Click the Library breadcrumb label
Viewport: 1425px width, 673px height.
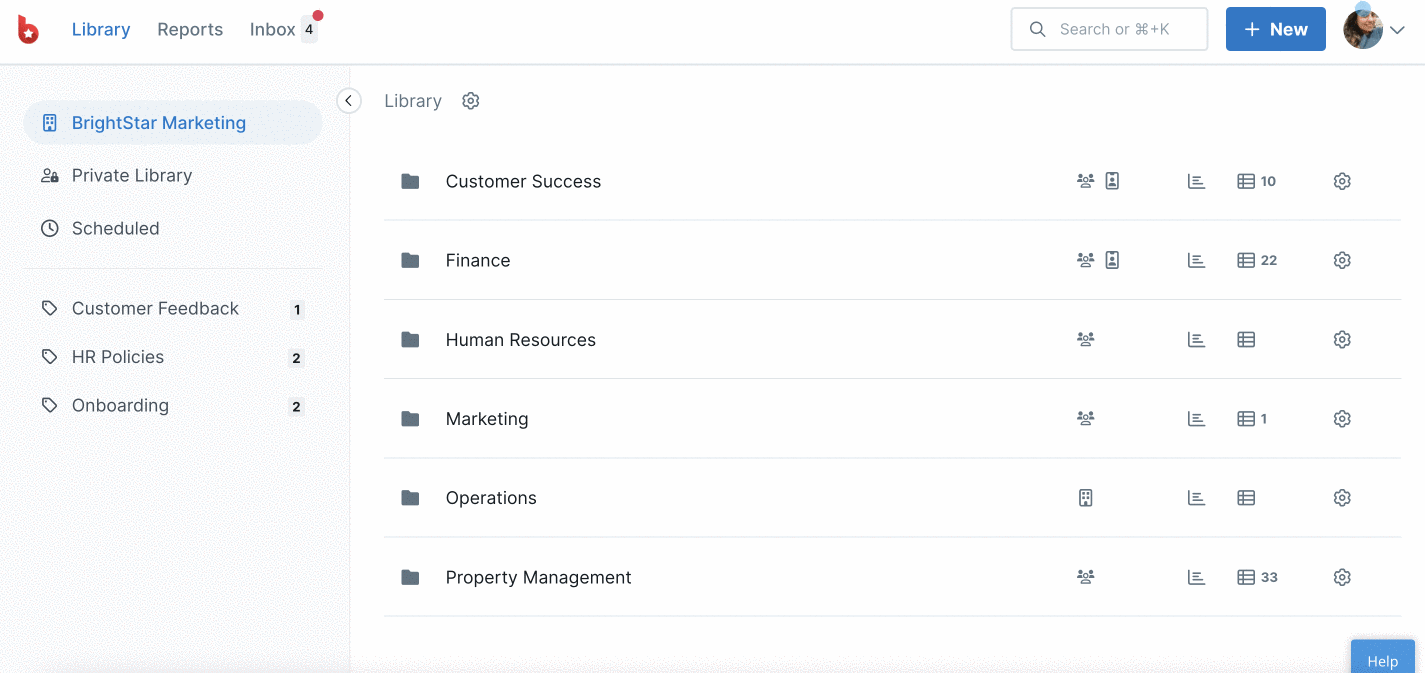[413, 101]
